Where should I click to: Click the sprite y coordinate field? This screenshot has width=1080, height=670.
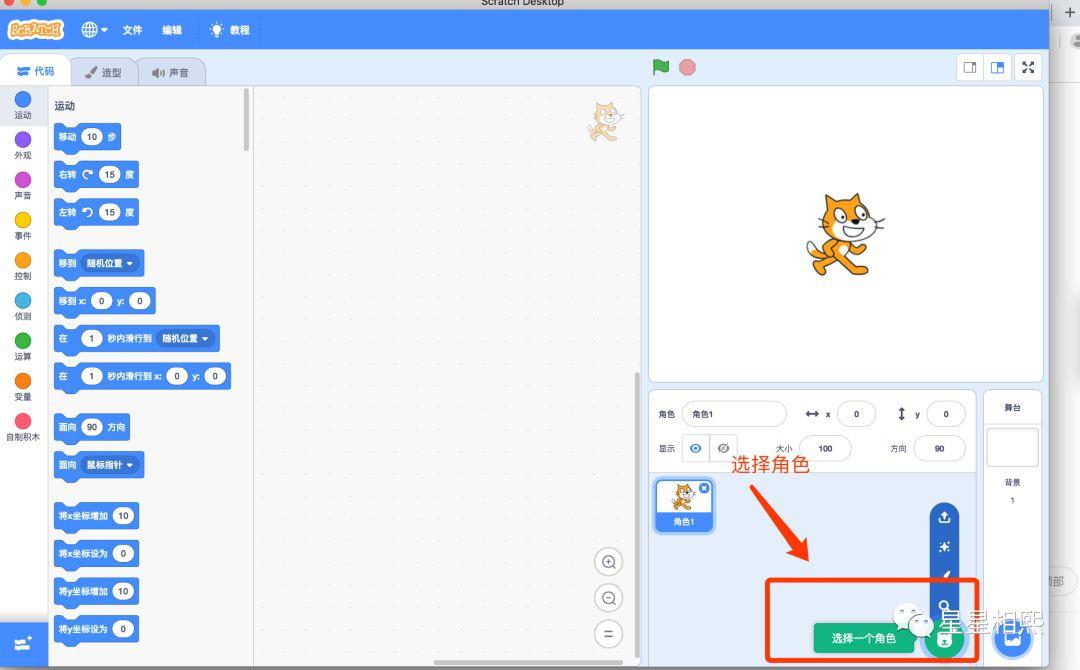click(x=946, y=414)
